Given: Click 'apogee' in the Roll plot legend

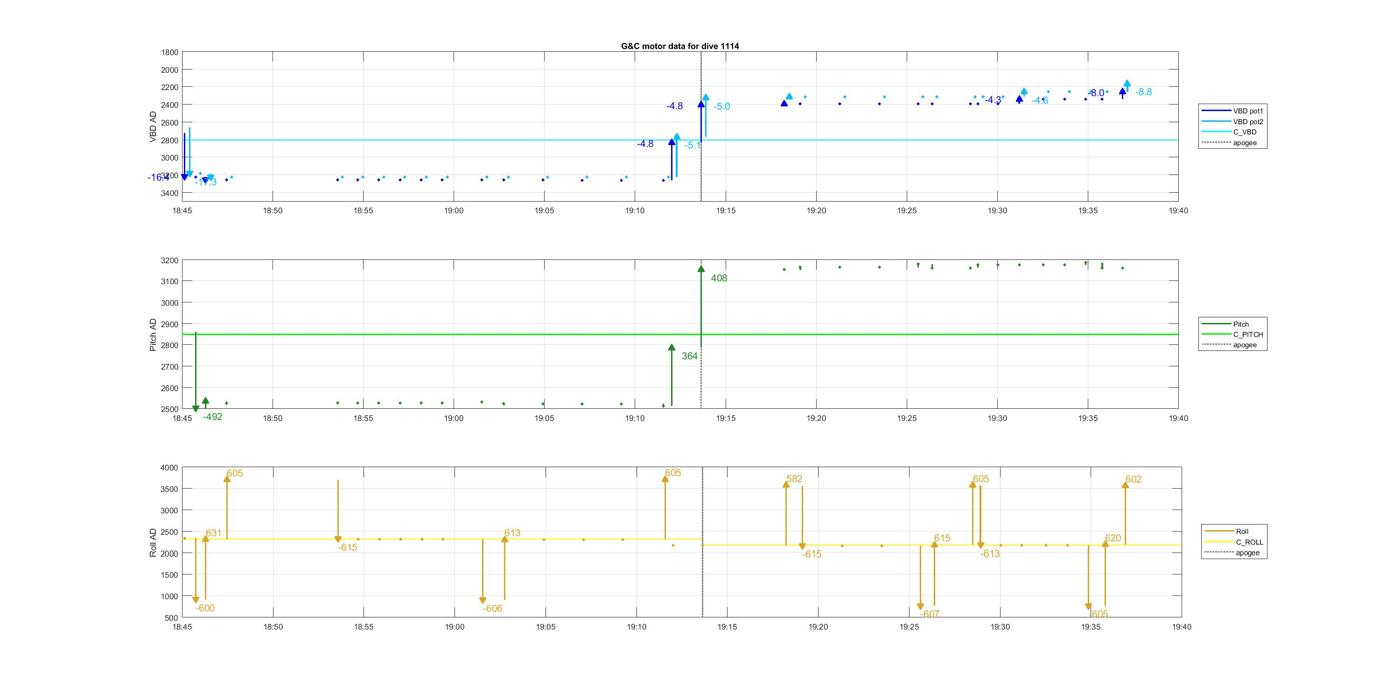Looking at the screenshot, I should pos(1247,552).
